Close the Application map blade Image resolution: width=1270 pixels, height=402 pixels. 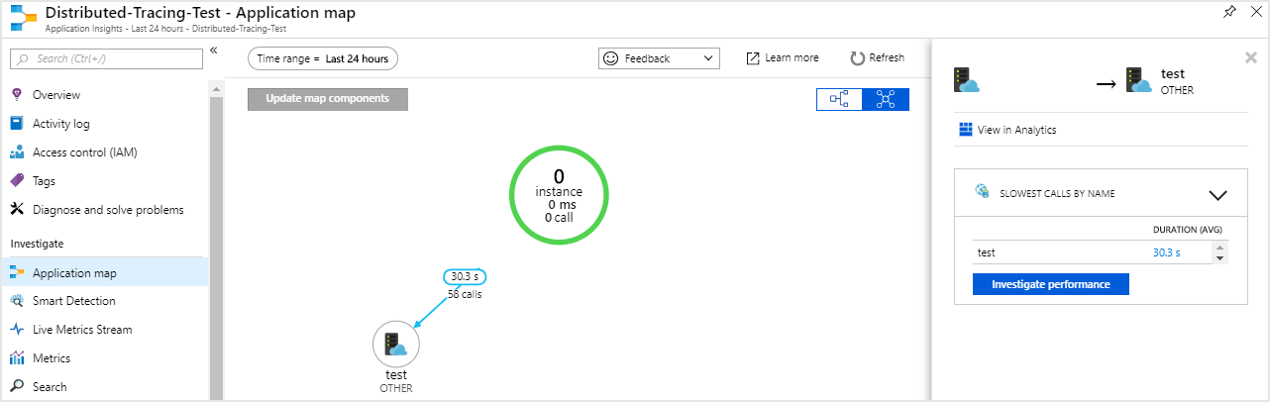(x=1257, y=13)
